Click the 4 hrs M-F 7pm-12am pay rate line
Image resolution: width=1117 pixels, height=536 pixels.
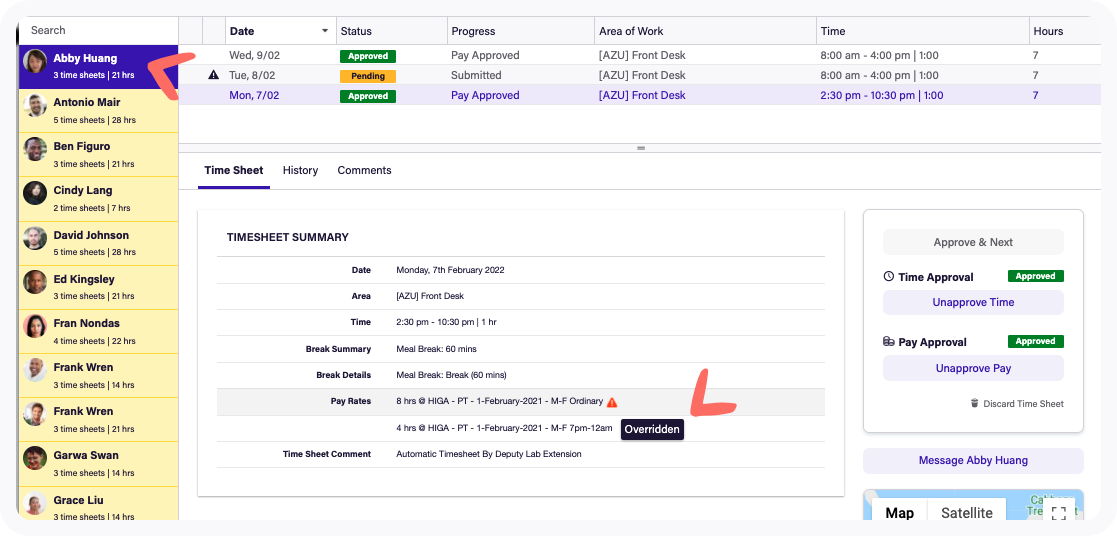coord(504,429)
